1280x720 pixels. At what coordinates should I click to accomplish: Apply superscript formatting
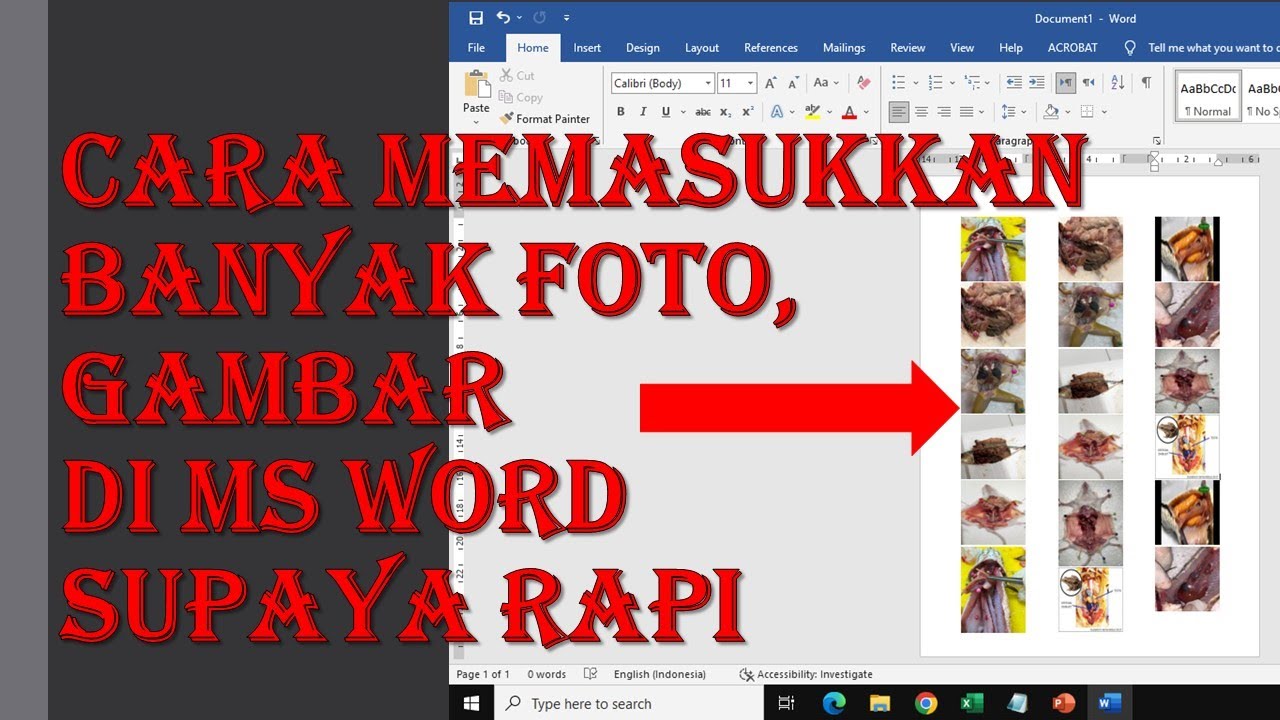tap(748, 112)
